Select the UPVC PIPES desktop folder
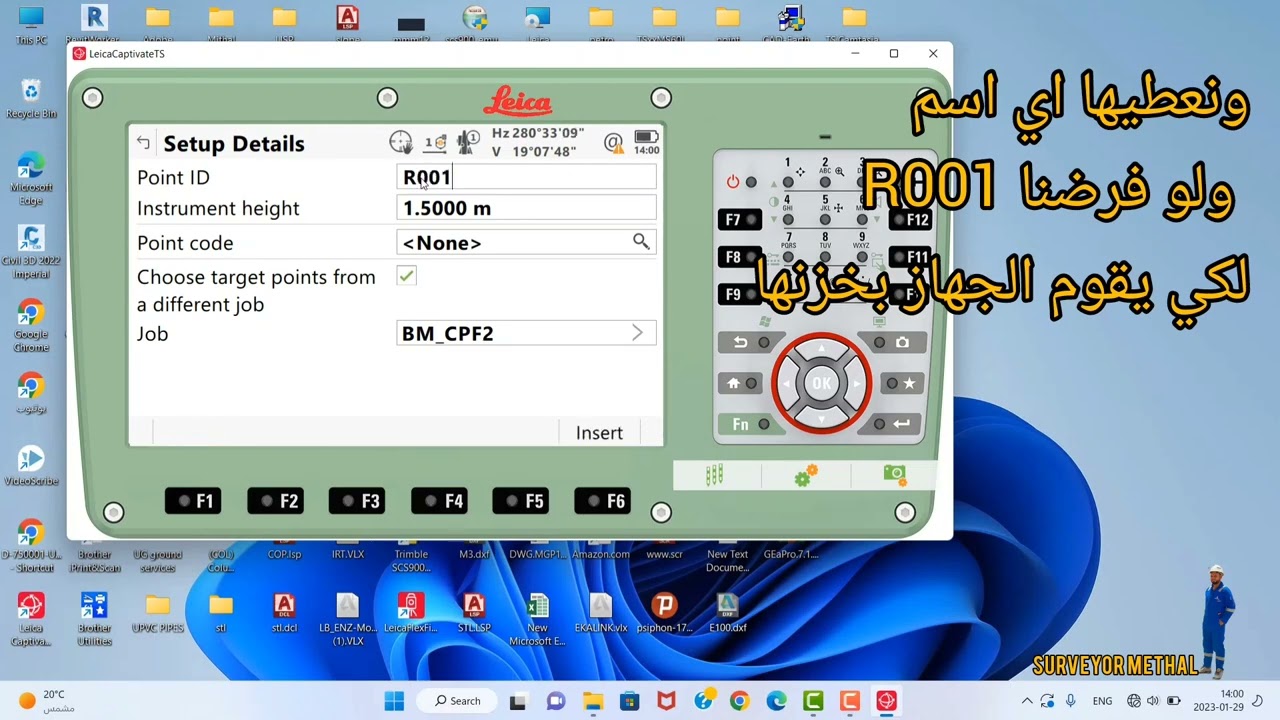1280x720 pixels. pos(157,613)
